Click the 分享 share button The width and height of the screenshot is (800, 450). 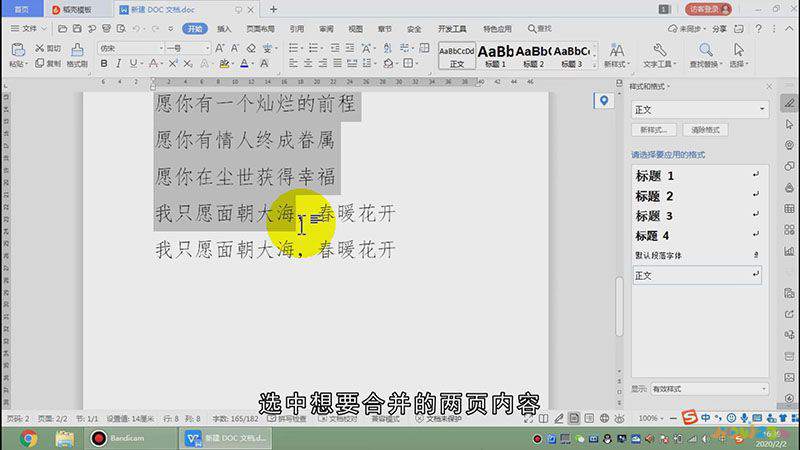(719, 29)
